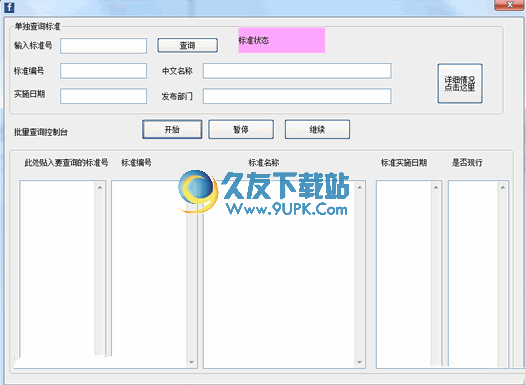Click the up arrow of 标准实施日期 list scrollbar
Image resolution: width=526 pixels, height=385 pixels.
point(436,187)
